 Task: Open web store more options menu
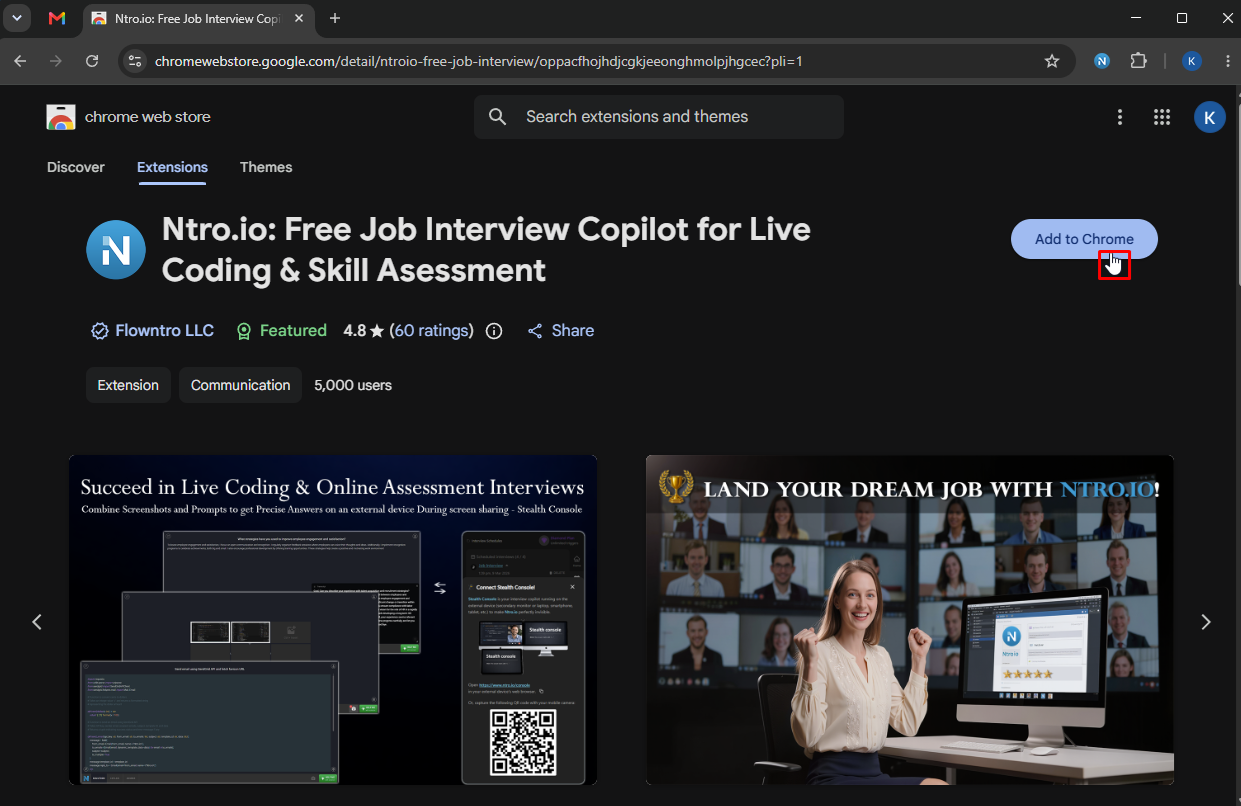tap(1120, 117)
